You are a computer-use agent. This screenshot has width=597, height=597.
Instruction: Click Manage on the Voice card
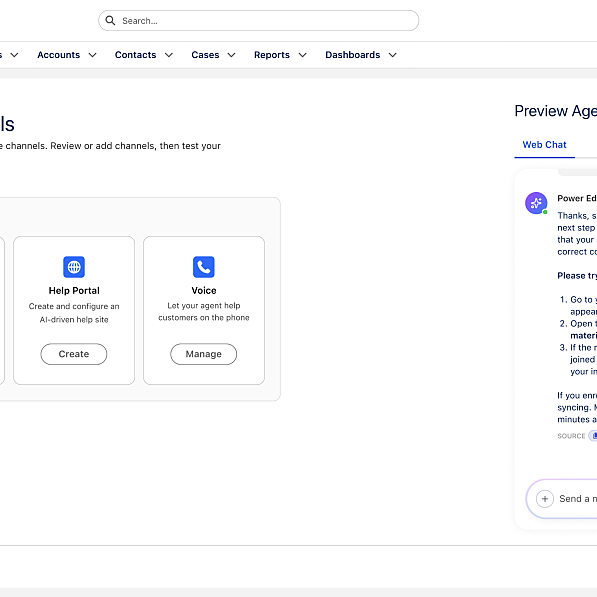pos(204,354)
